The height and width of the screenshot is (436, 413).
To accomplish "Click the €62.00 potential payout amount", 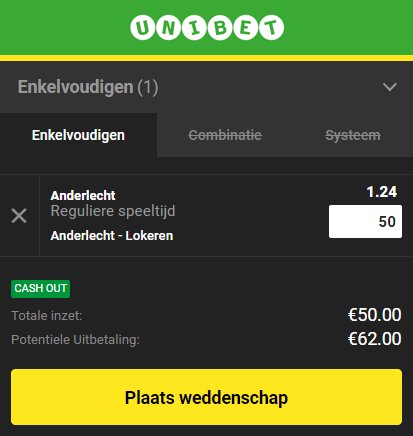I will click(375, 339).
